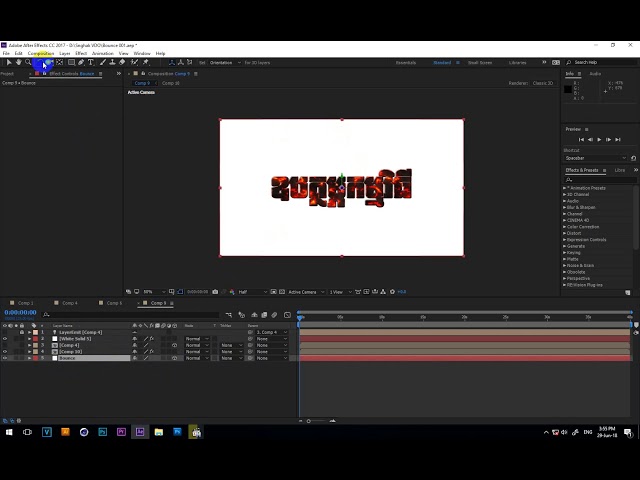Select the Rectangle shape tool
This screenshot has height=480, width=640.
[x=71, y=62]
